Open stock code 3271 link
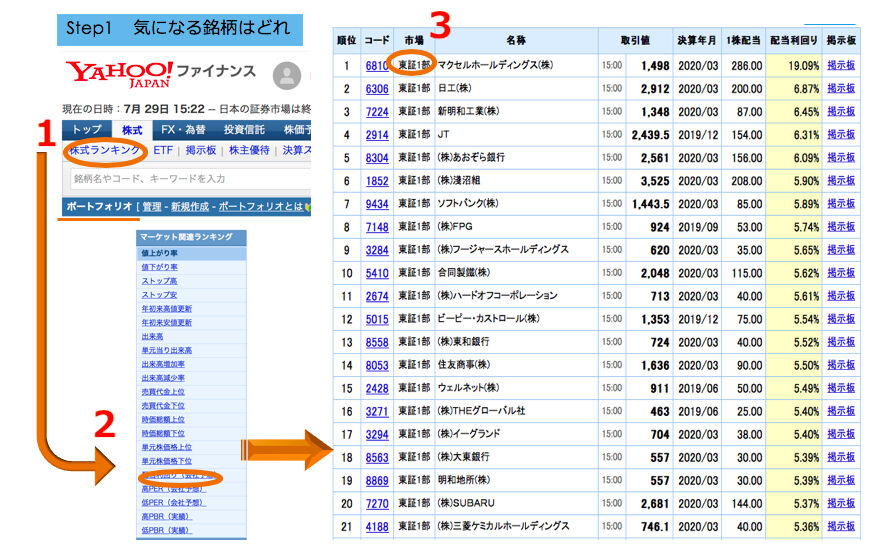Viewport: 871px width, 554px height. 377,412
